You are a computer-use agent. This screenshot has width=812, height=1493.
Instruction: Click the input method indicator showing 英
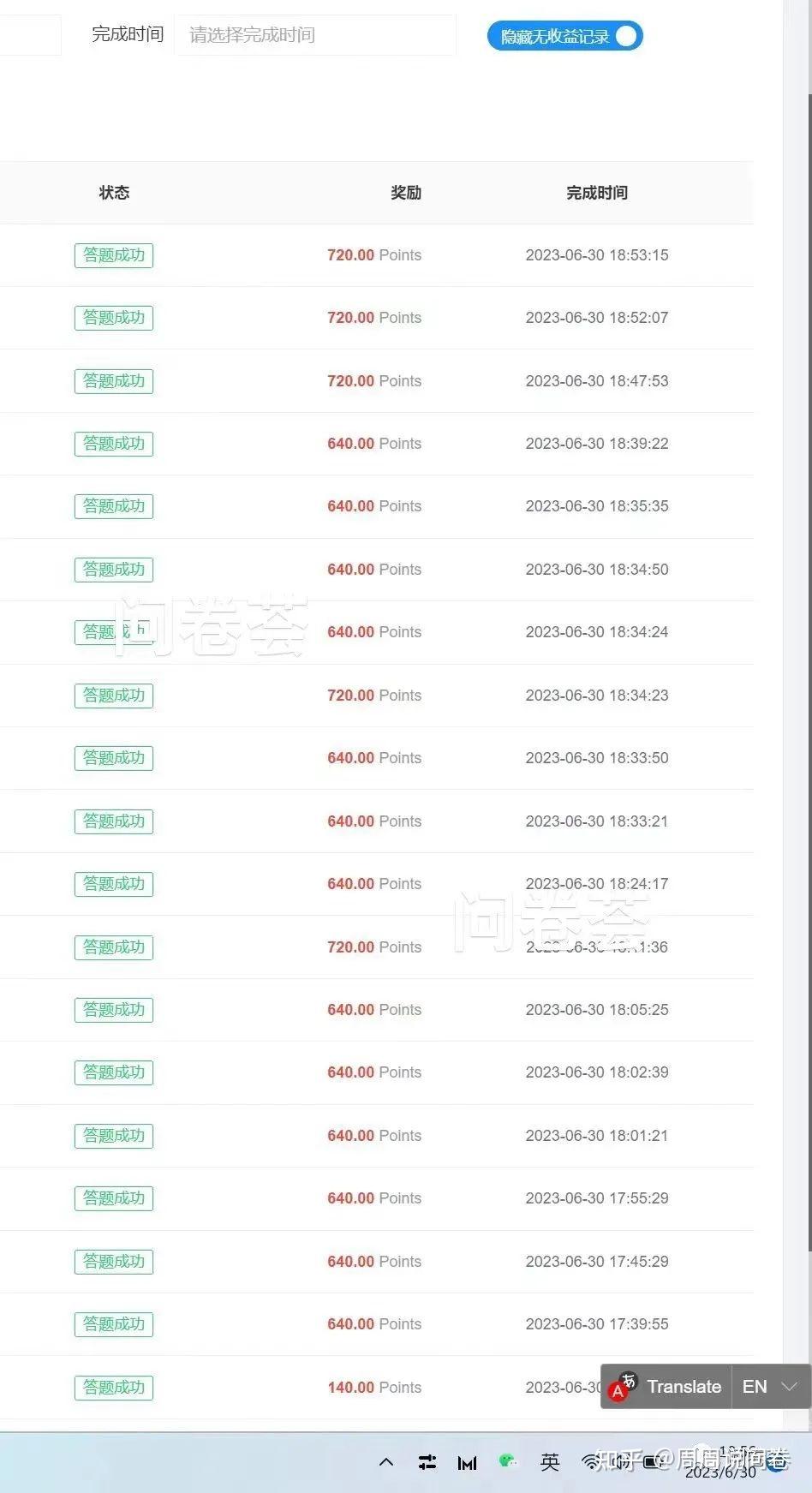coord(550,1462)
